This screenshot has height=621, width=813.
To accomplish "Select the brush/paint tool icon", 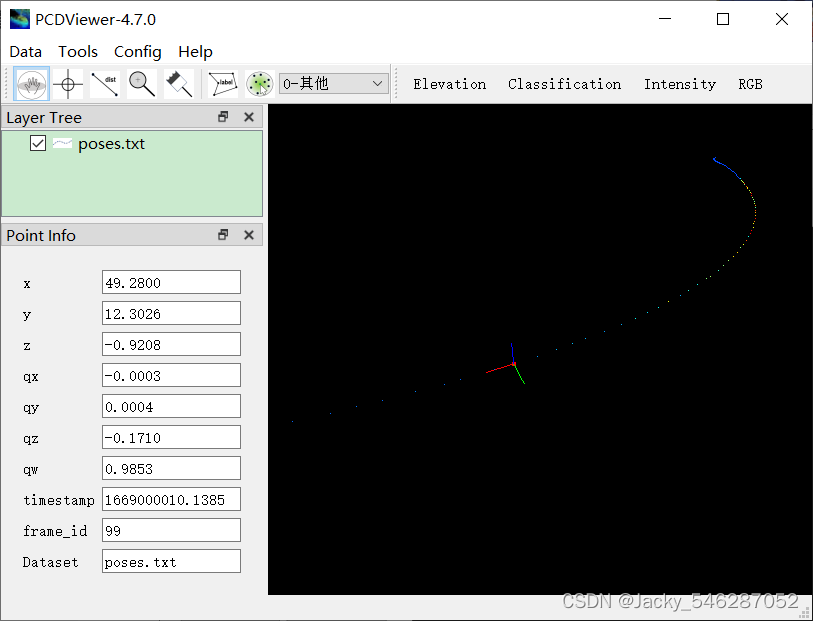I will (179, 83).
